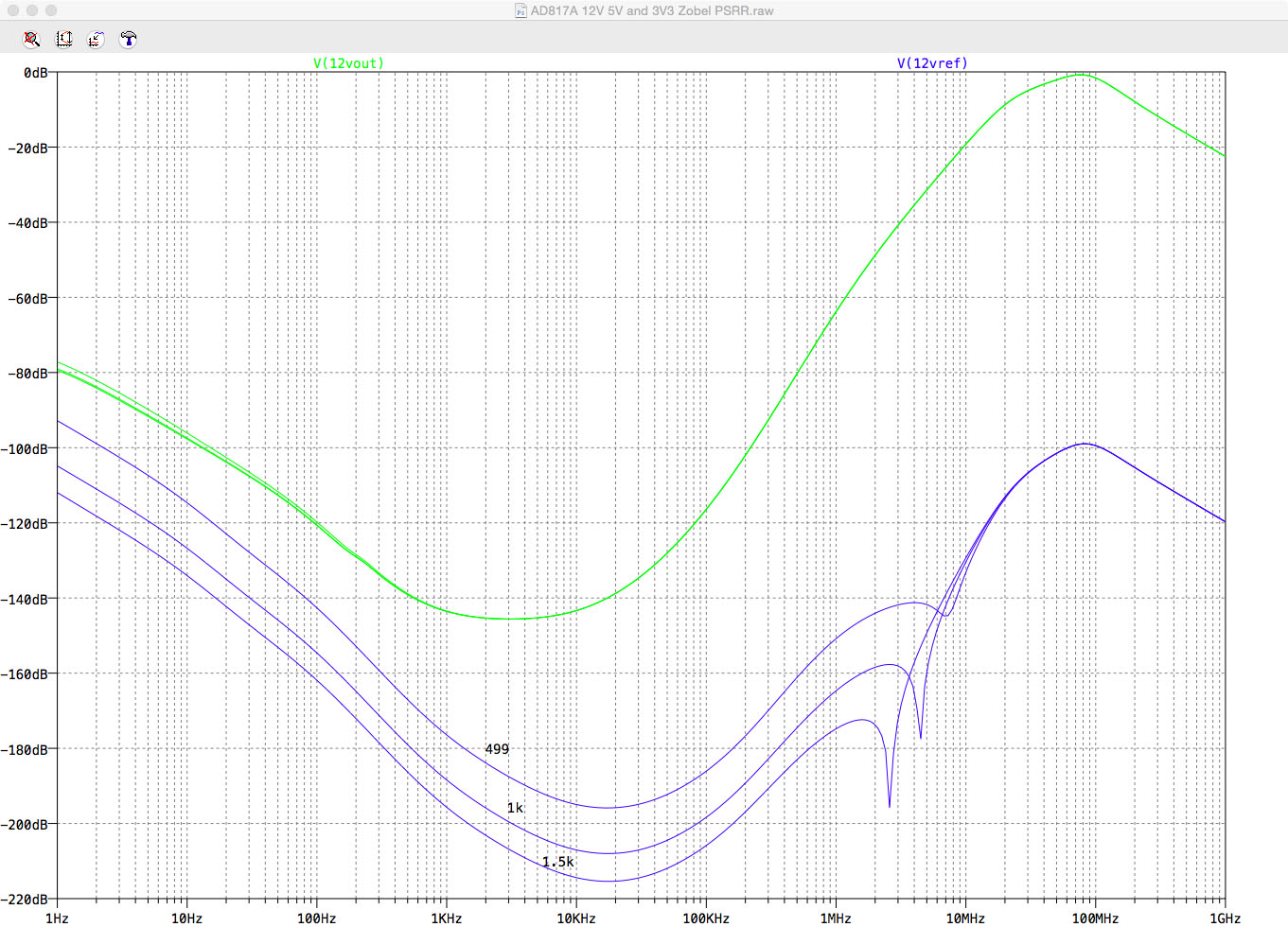The height and width of the screenshot is (927, 1288).
Task: Click the window title 'AD817A 12V 5V and 3V3 Zobel PSRR.raw'
Action: (x=652, y=11)
